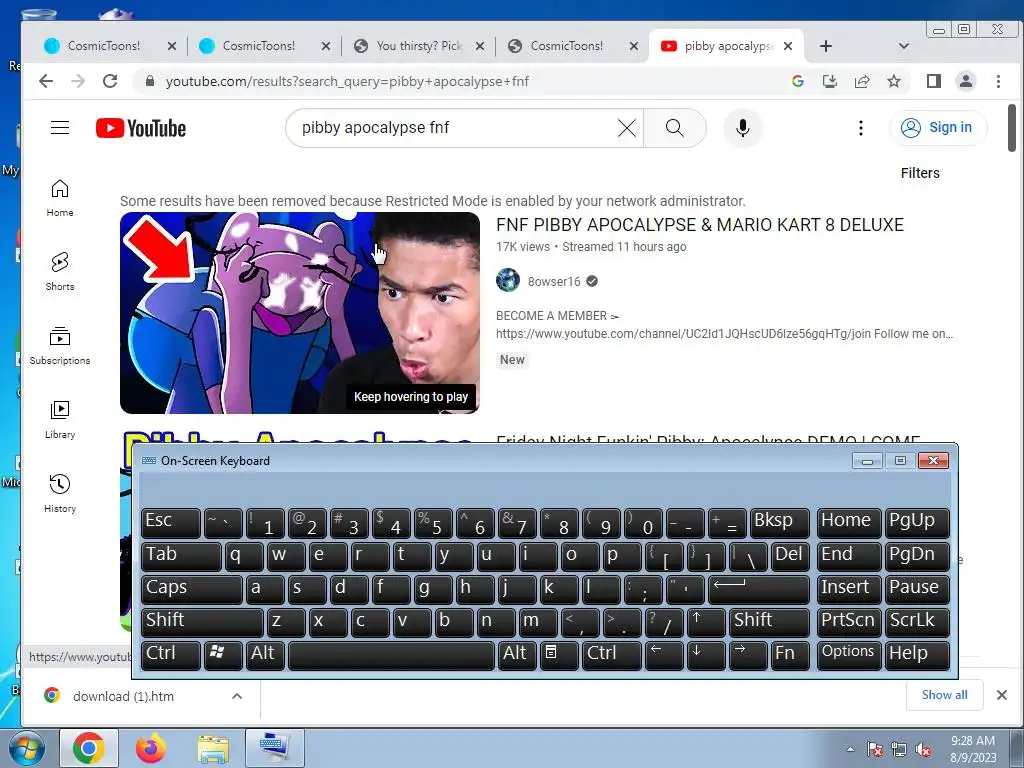Toggle right Shift key on on-screen keyboard
The height and width of the screenshot is (768, 1024).
(769, 622)
